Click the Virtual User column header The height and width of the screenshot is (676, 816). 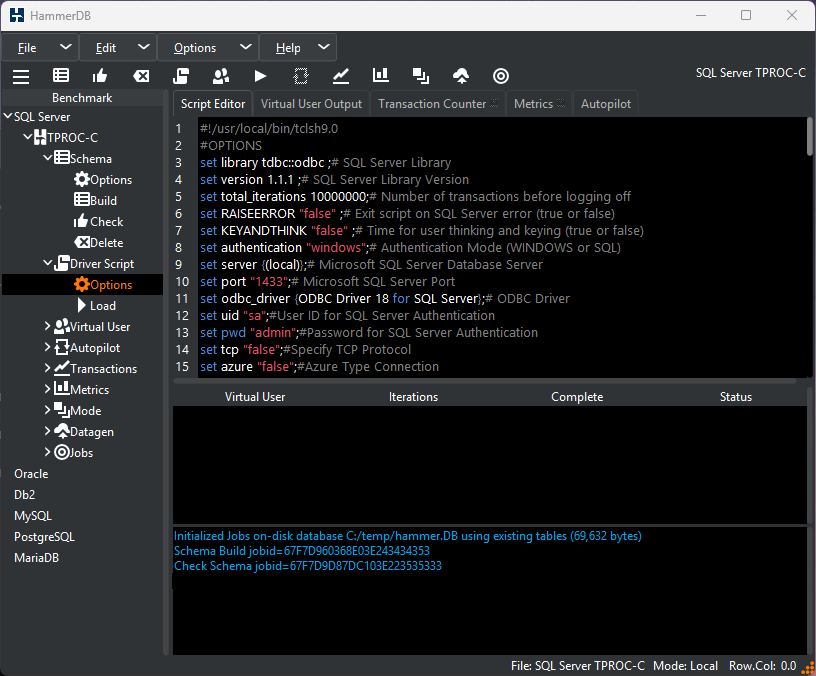(255, 397)
